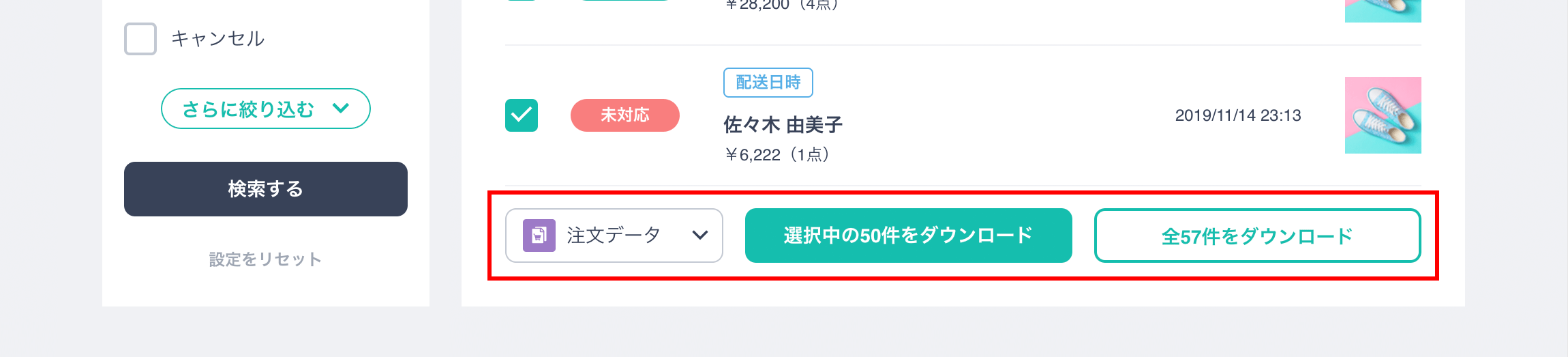Click the 未対応 status badge
The image size is (1568, 357).
point(625,115)
